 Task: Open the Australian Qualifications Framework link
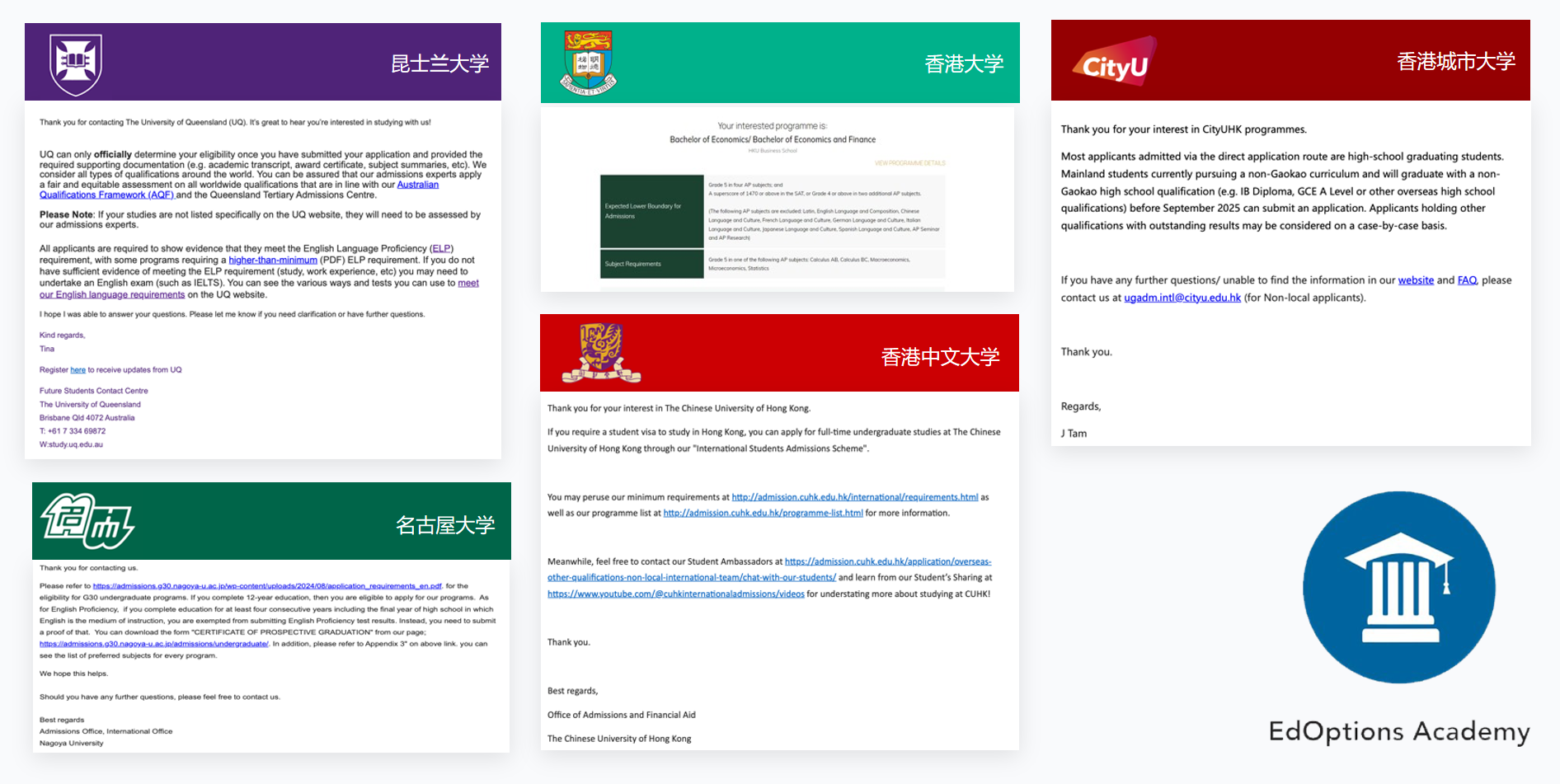tap(239, 190)
